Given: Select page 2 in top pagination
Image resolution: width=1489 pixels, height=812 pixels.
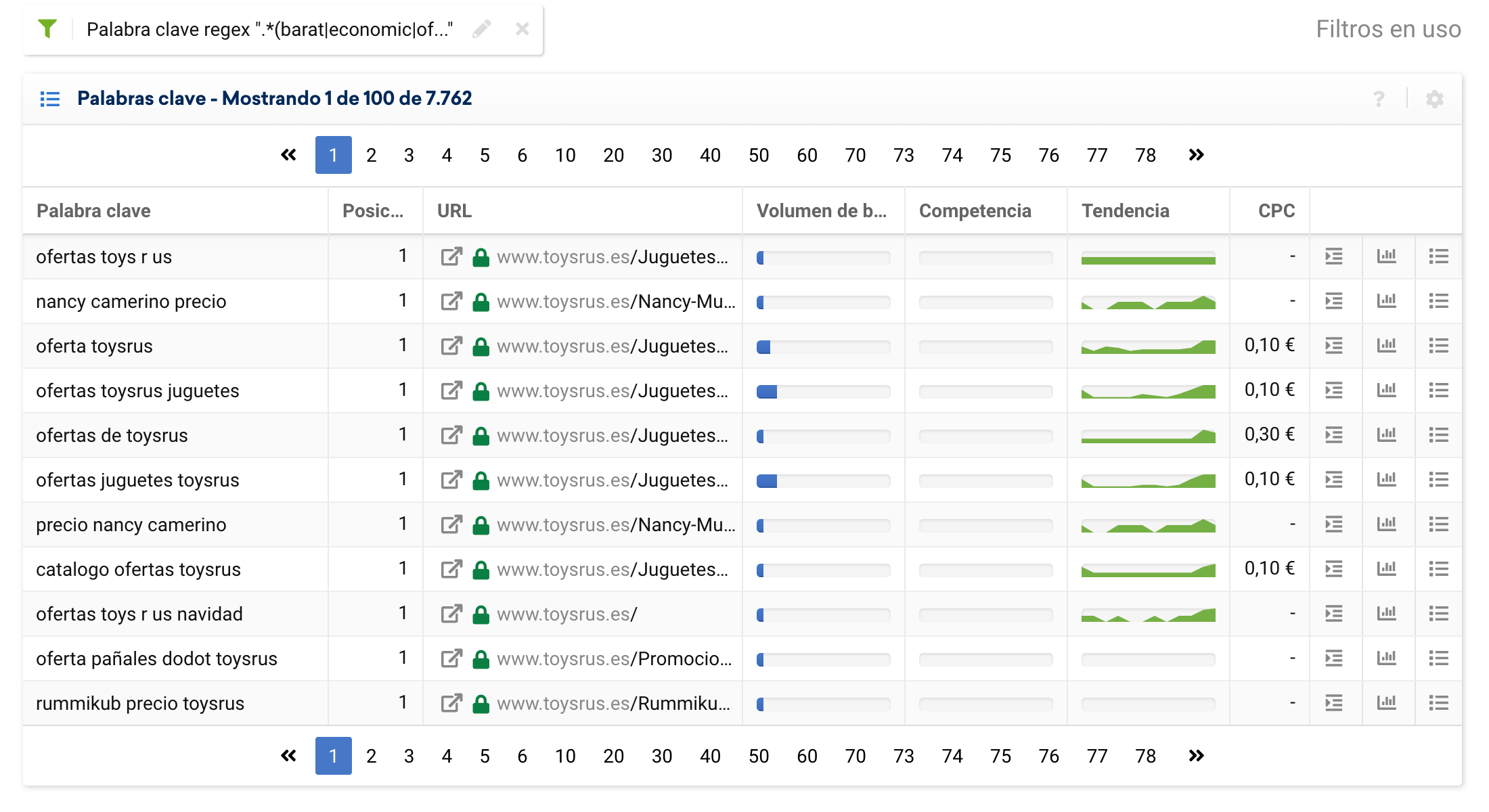Looking at the screenshot, I should click(x=371, y=155).
